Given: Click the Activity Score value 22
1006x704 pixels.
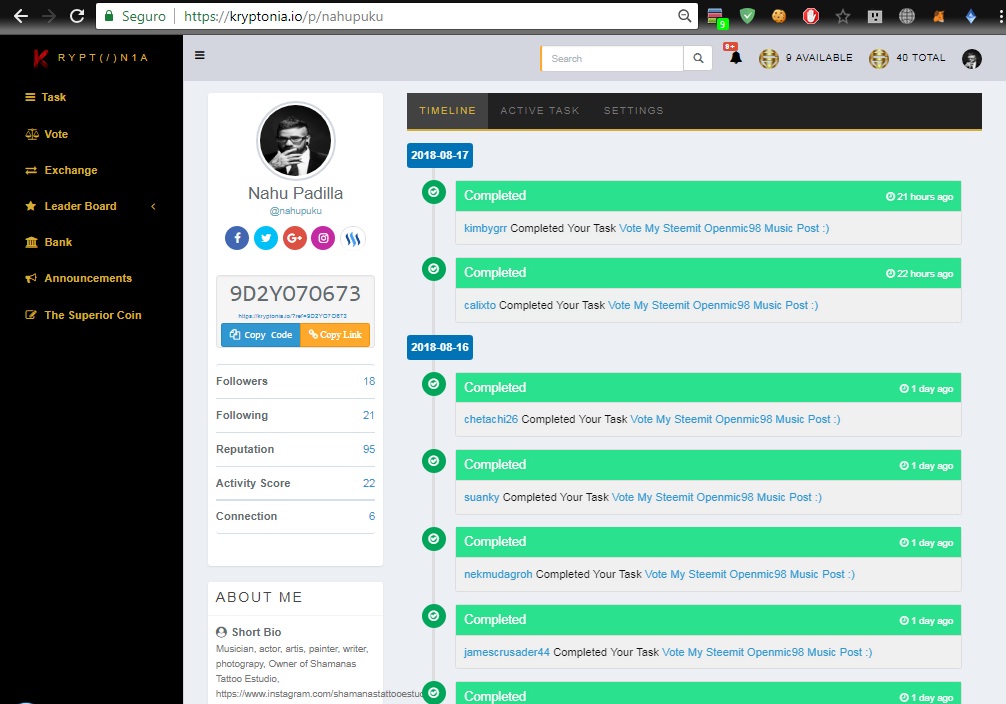Looking at the screenshot, I should tap(369, 483).
